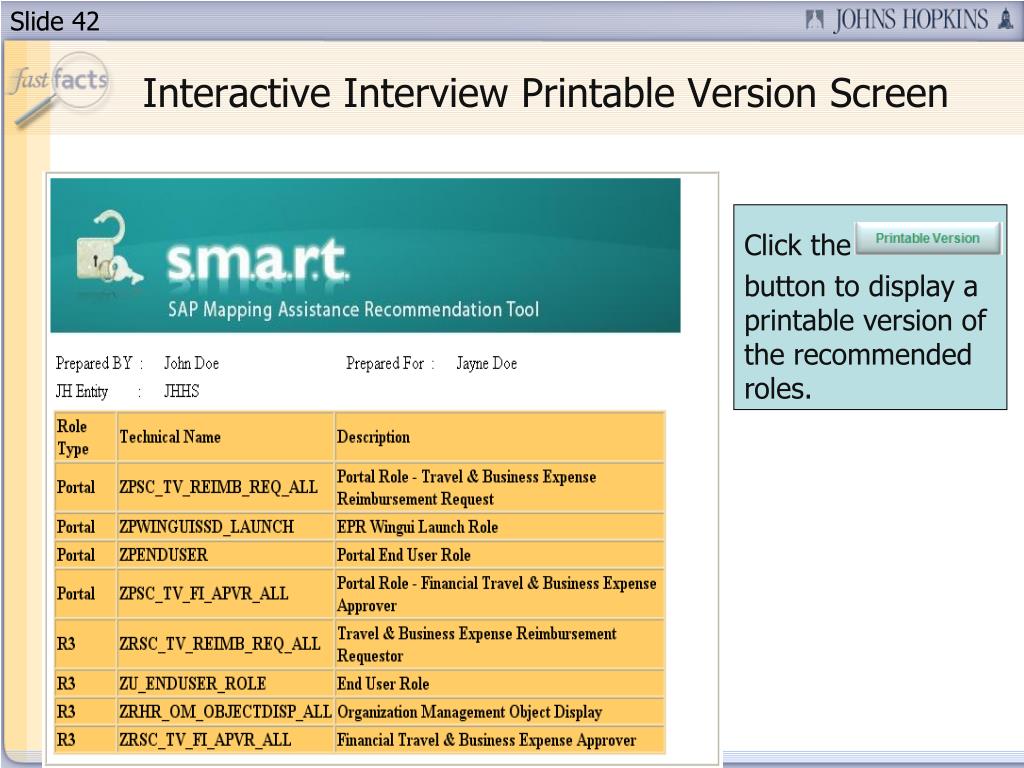The image size is (1024, 768).
Task: Select the 'Prepared For' label
Action: pyautogui.click(x=385, y=363)
